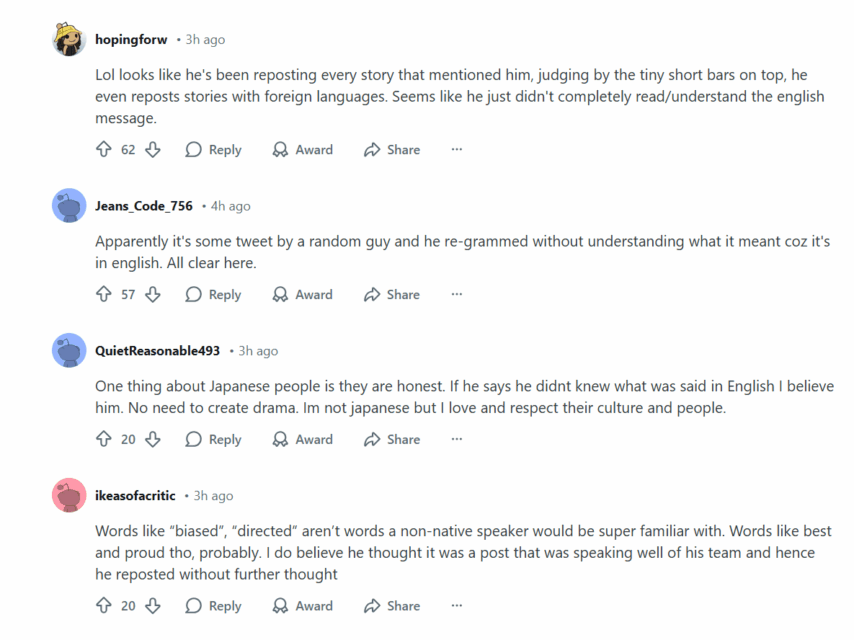Screen dimensions: 854x640
Task: Open more options on hopingforw's comment
Action: (457, 150)
